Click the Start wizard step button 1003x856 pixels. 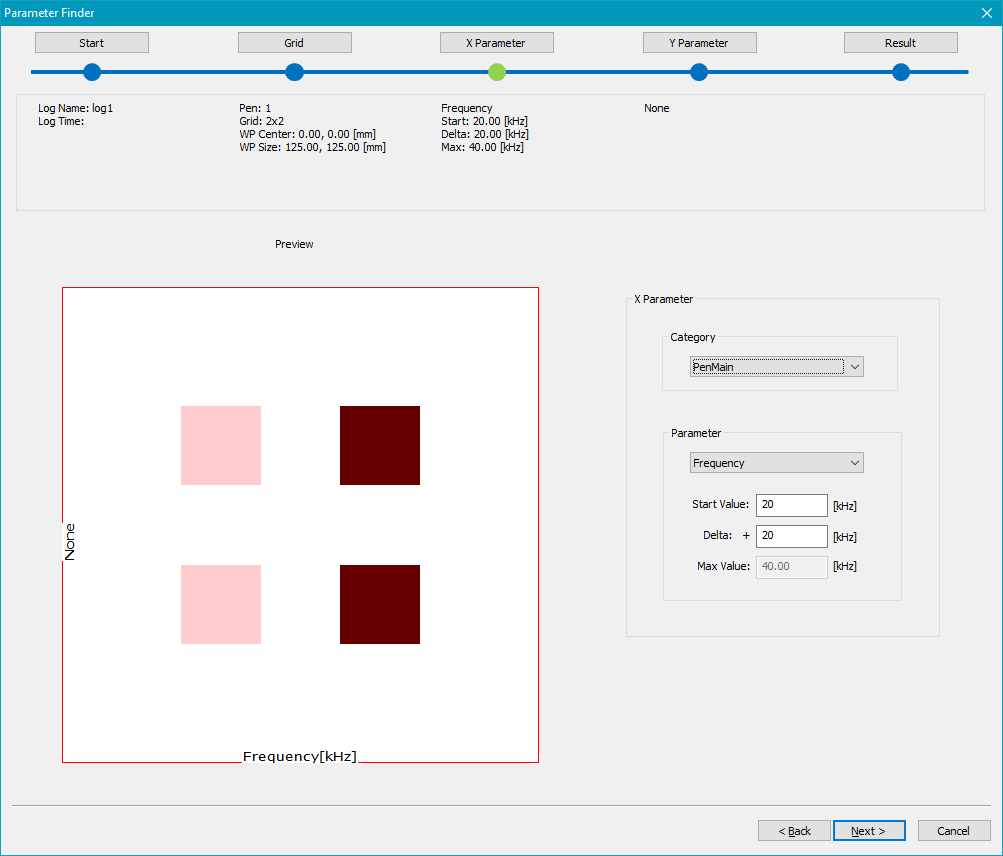coord(92,43)
